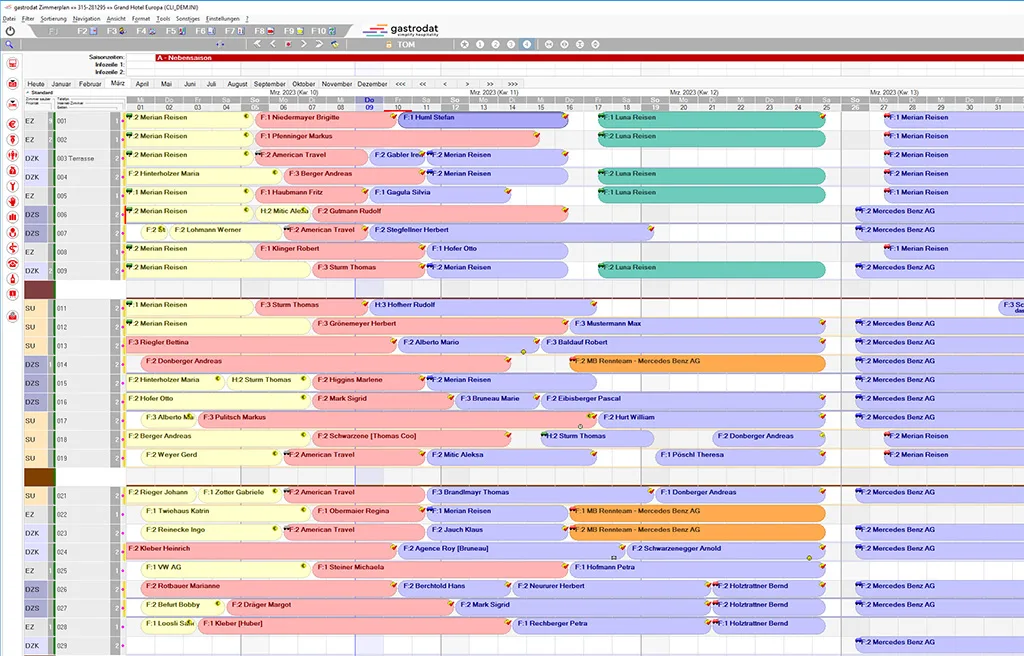Click the fork icon in left sidebar
This screenshot has width=1024, height=656.
(x=12, y=186)
